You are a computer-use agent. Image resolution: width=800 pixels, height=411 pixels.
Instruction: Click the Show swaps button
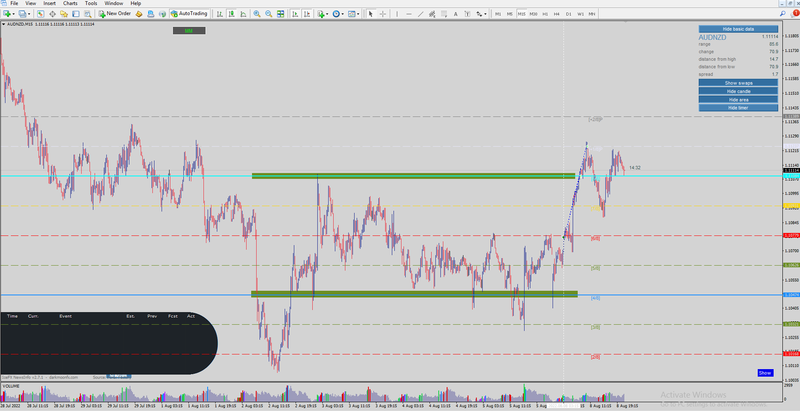pos(738,83)
